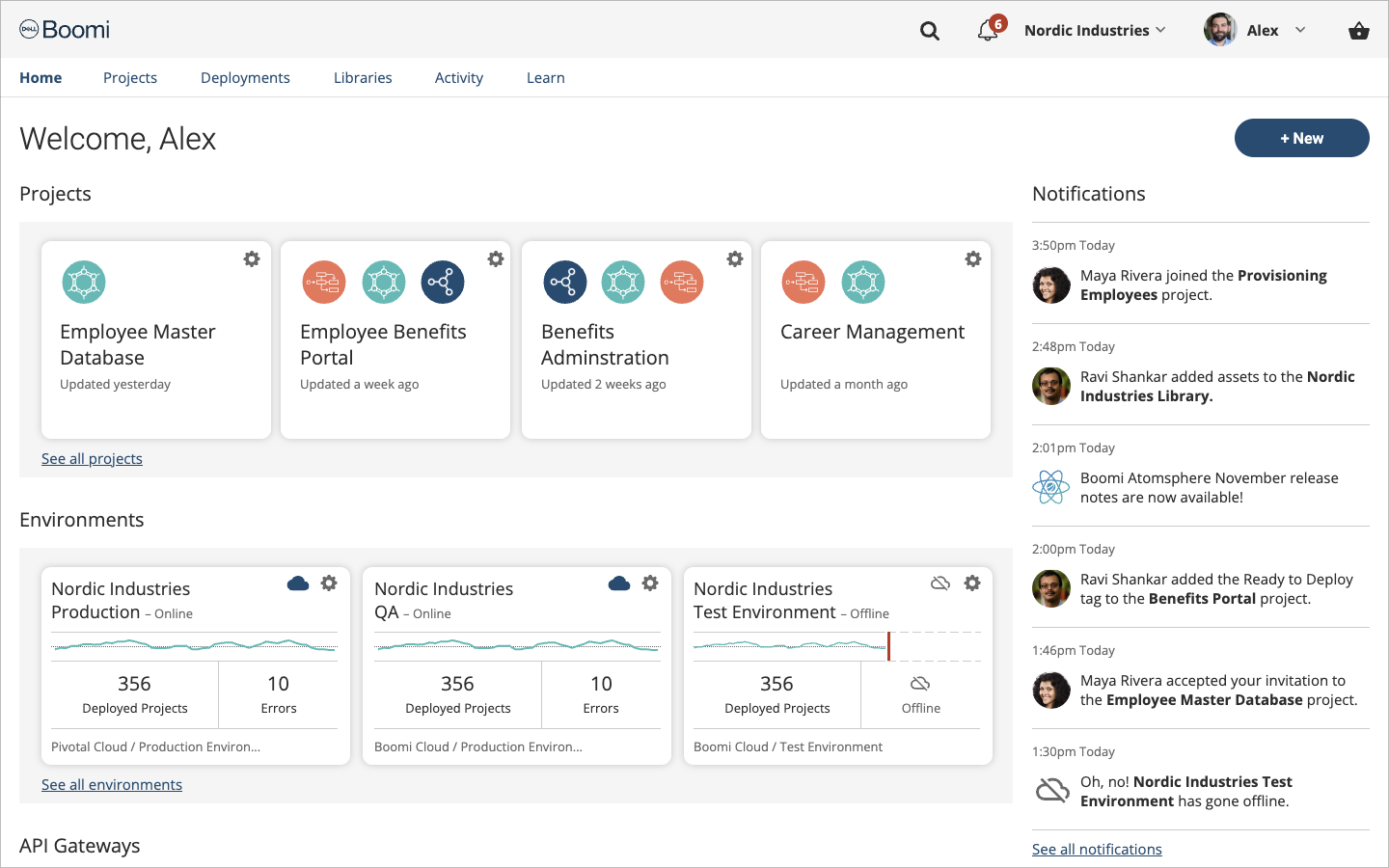Open settings gear on Career Management card
1389x868 pixels.
(x=973, y=258)
